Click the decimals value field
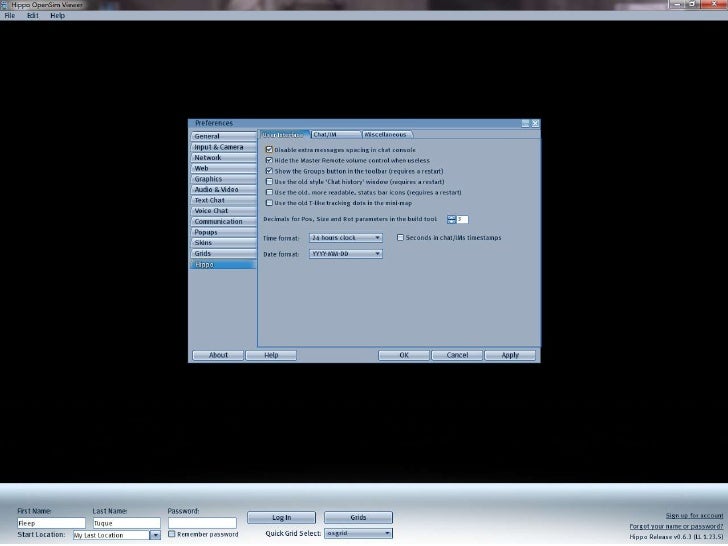 462,219
